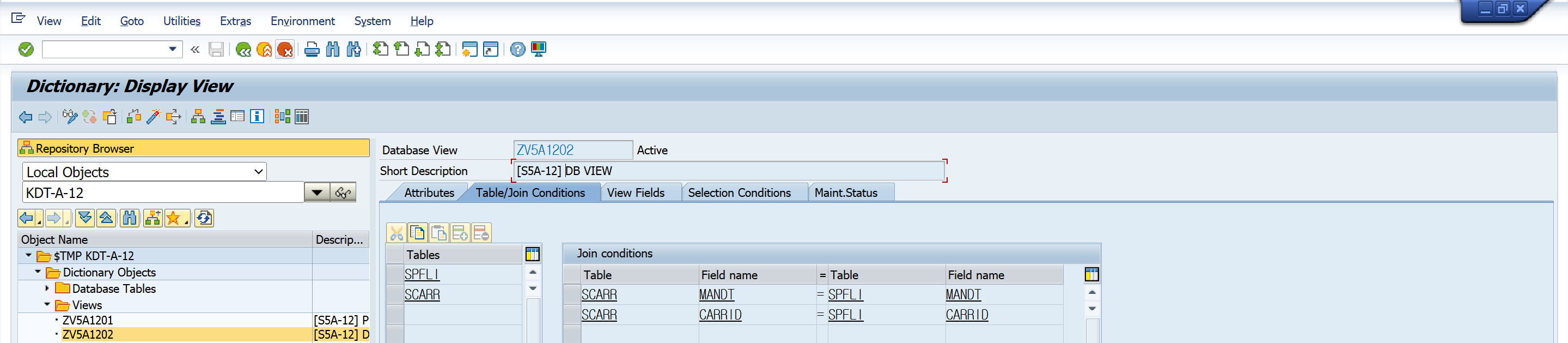Click the Cut scissors icon above Tables
Screen dimensions: 1568x343
(x=396, y=233)
